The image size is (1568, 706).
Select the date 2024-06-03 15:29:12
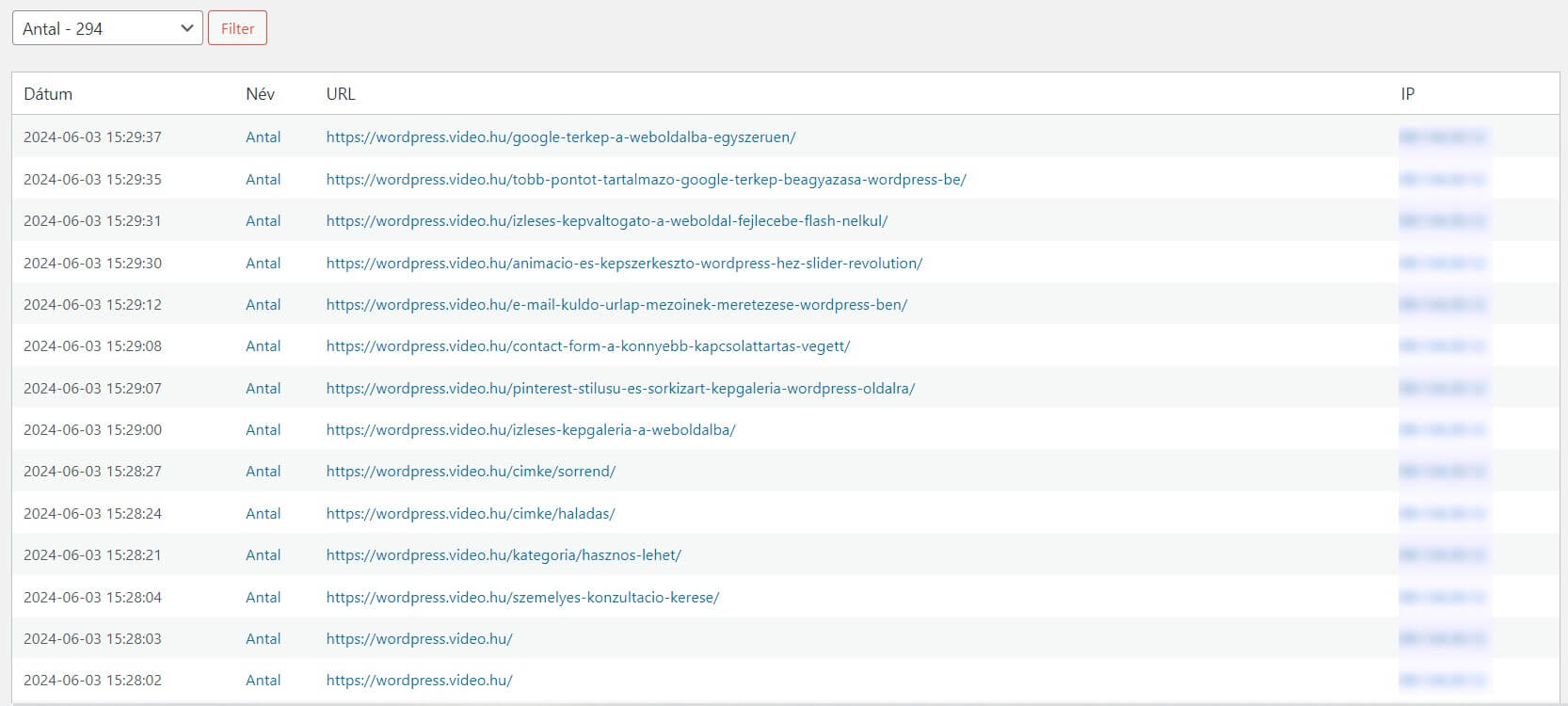92,305
